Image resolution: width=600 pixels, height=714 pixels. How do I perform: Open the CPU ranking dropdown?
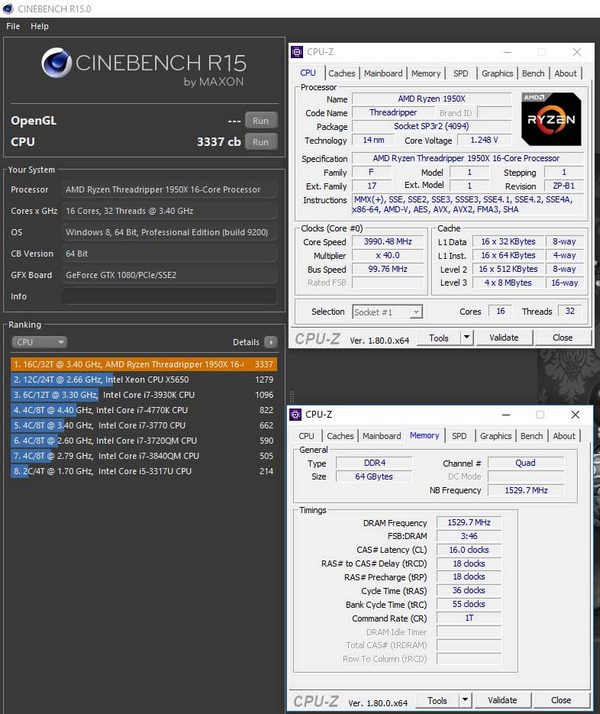[x=39, y=342]
